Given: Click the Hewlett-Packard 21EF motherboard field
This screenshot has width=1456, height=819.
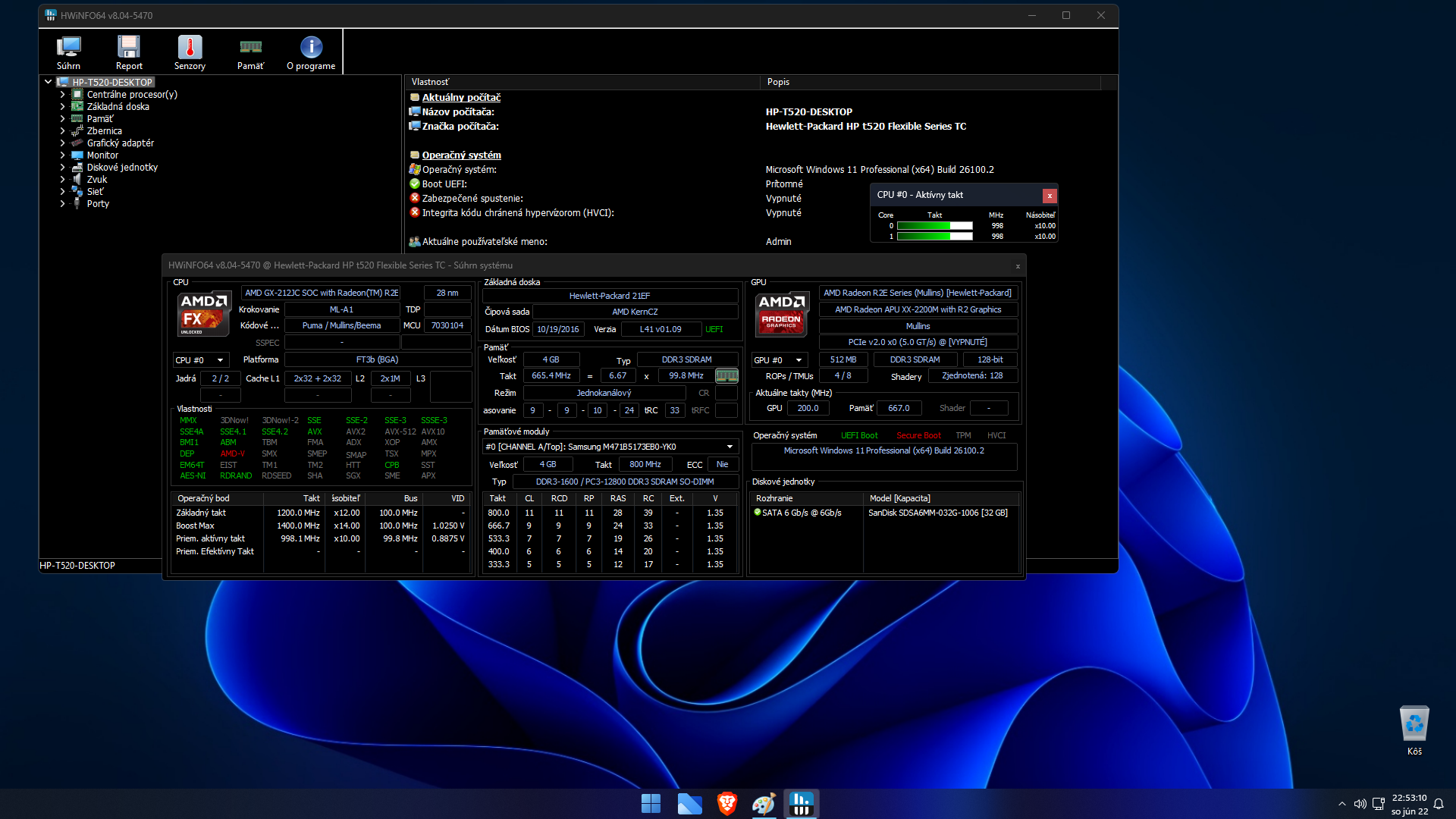Looking at the screenshot, I should [x=610, y=296].
